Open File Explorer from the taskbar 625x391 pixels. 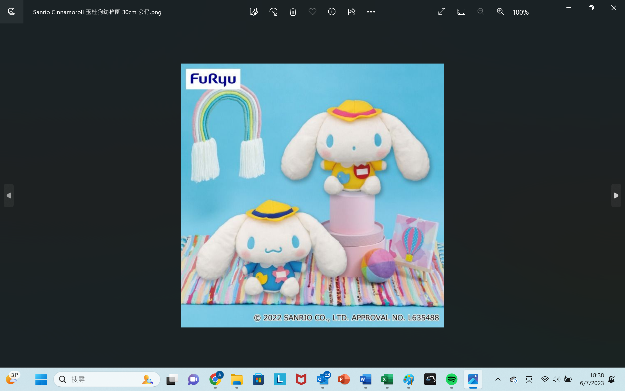237,379
